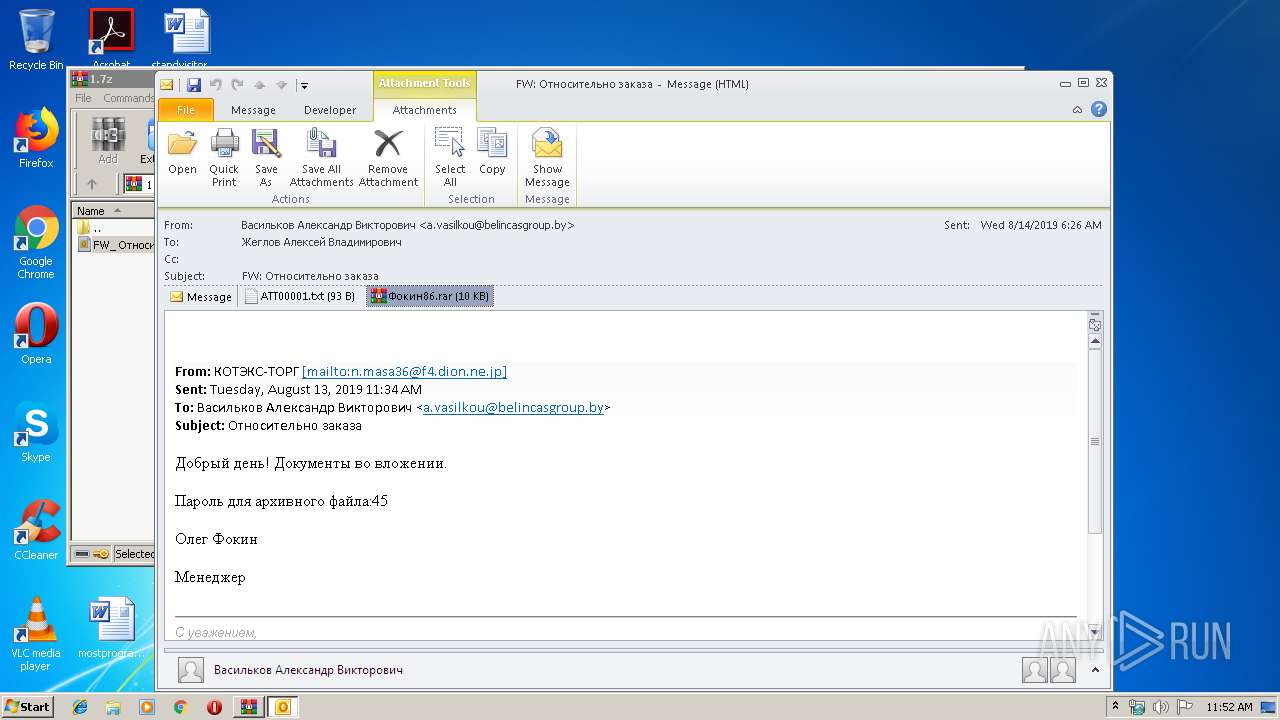Click Show Message in ribbon
The image size is (1280, 720).
point(547,157)
